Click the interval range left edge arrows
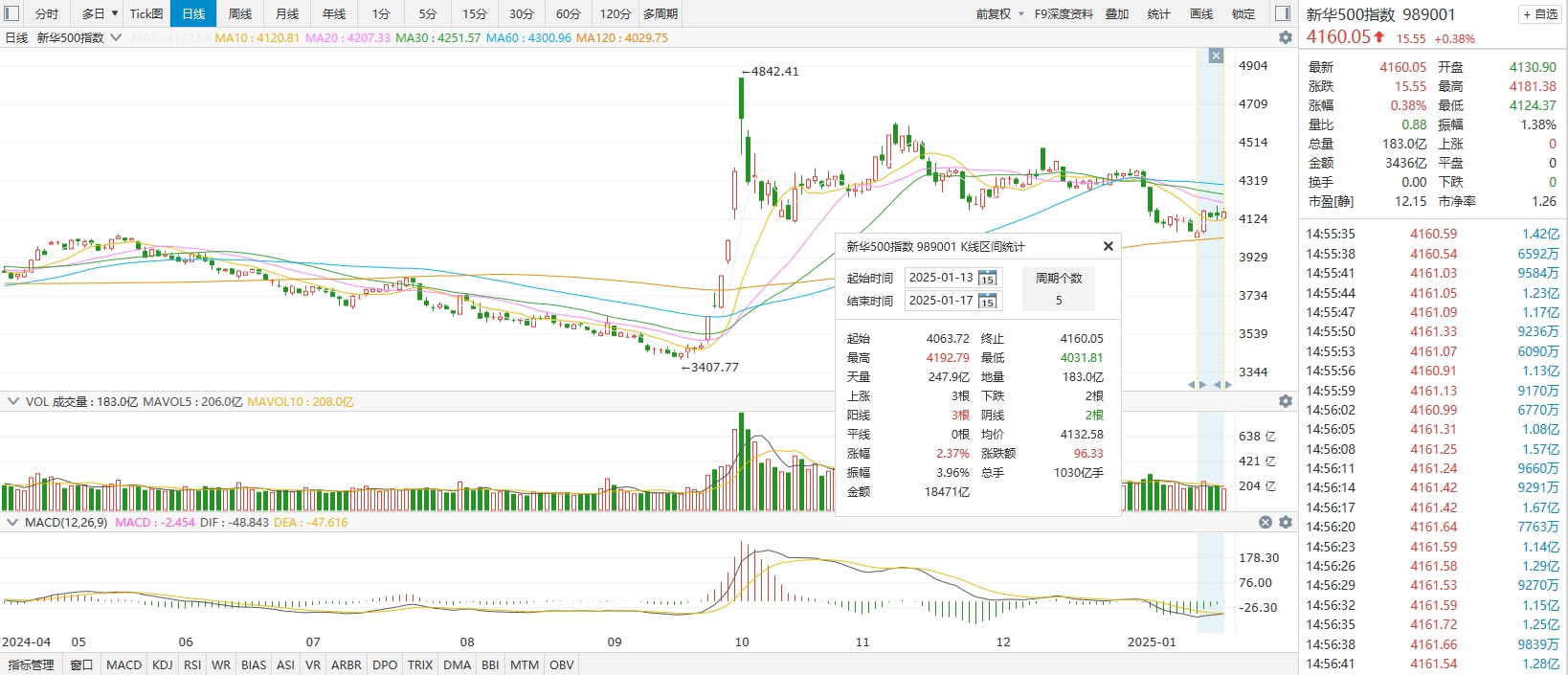The width and height of the screenshot is (1568, 675). click(x=1197, y=384)
